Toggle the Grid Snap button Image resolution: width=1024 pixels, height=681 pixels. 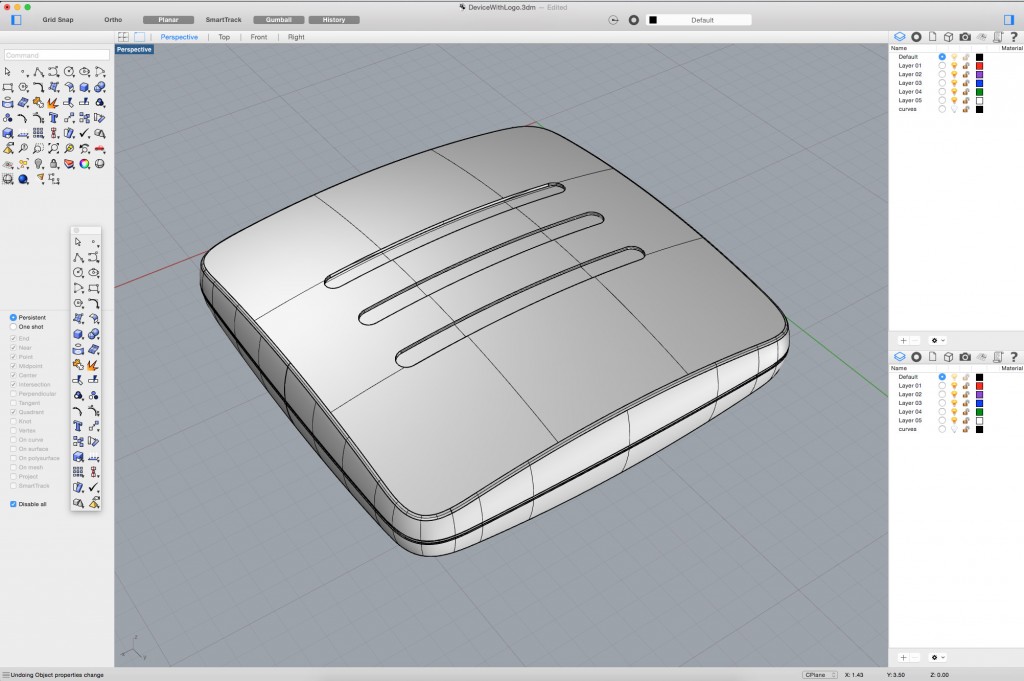pos(58,20)
